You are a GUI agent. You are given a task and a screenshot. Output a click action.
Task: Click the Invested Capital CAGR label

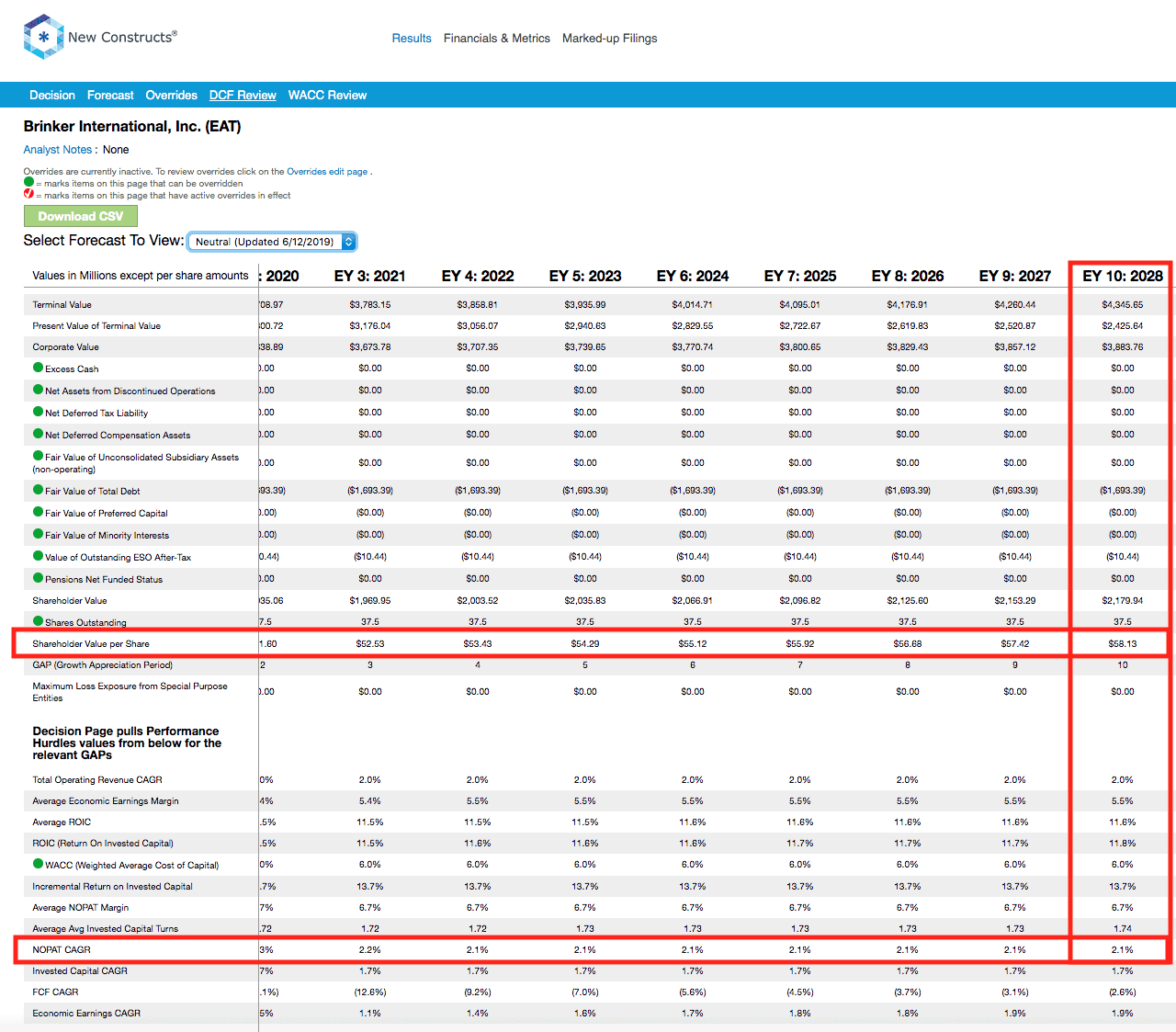pyautogui.click(x=80, y=971)
